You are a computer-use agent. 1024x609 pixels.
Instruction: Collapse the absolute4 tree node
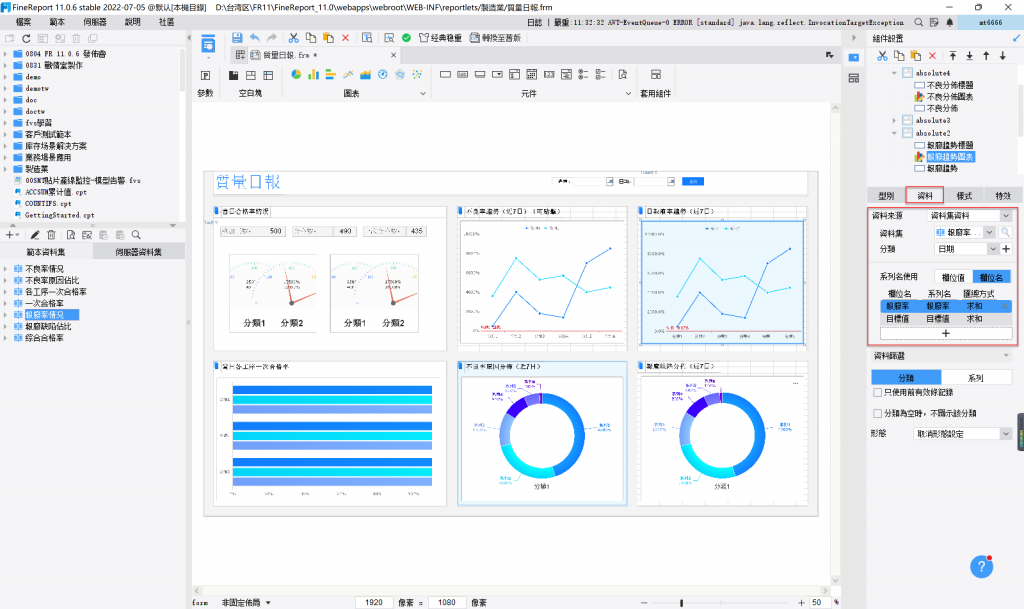point(894,73)
